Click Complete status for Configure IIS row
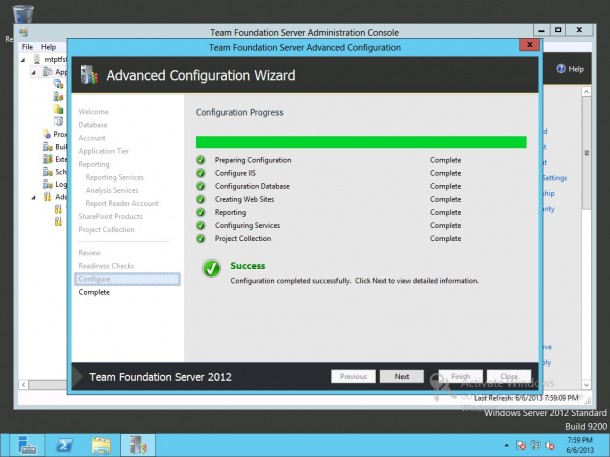Image resolution: width=610 pixels, height=457 pixels. 445,173
